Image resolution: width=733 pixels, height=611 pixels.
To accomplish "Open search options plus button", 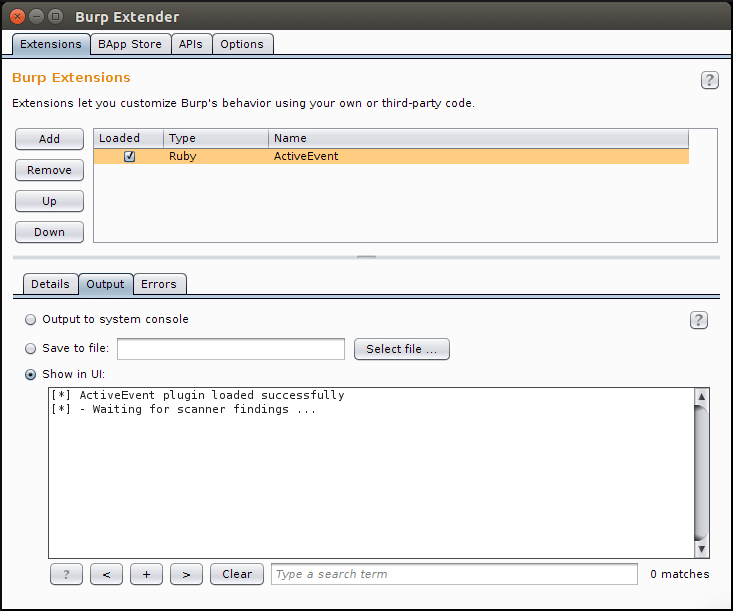I will pos(146,574).
